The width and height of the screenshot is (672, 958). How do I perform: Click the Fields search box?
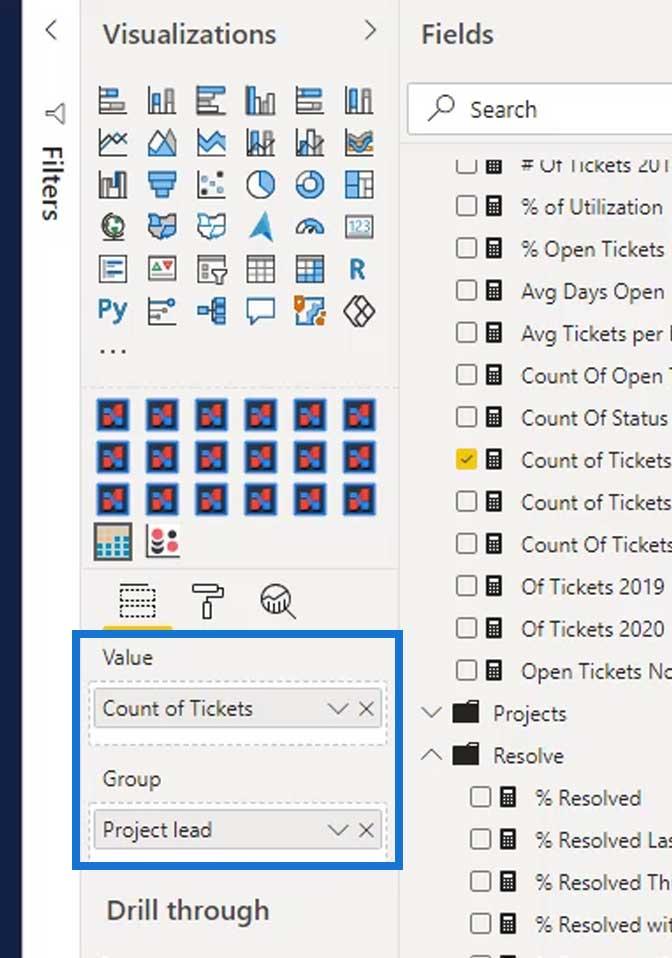541,110
